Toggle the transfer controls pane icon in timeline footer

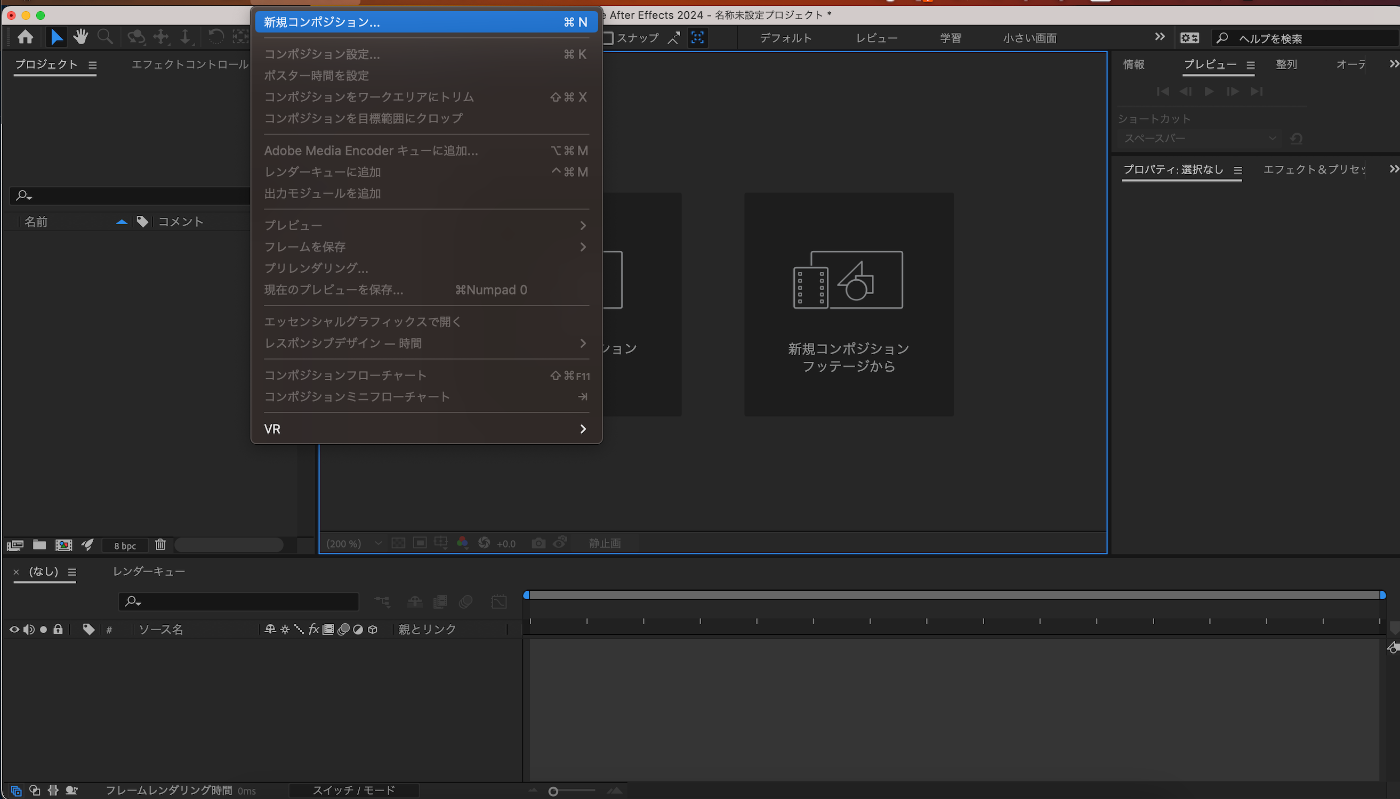[34, 790]
